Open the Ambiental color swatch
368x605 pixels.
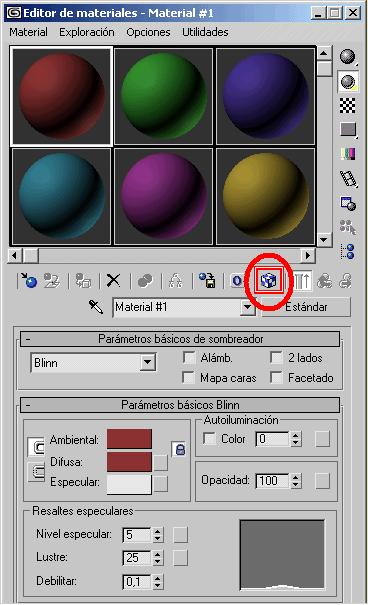[x=129, y=439]
